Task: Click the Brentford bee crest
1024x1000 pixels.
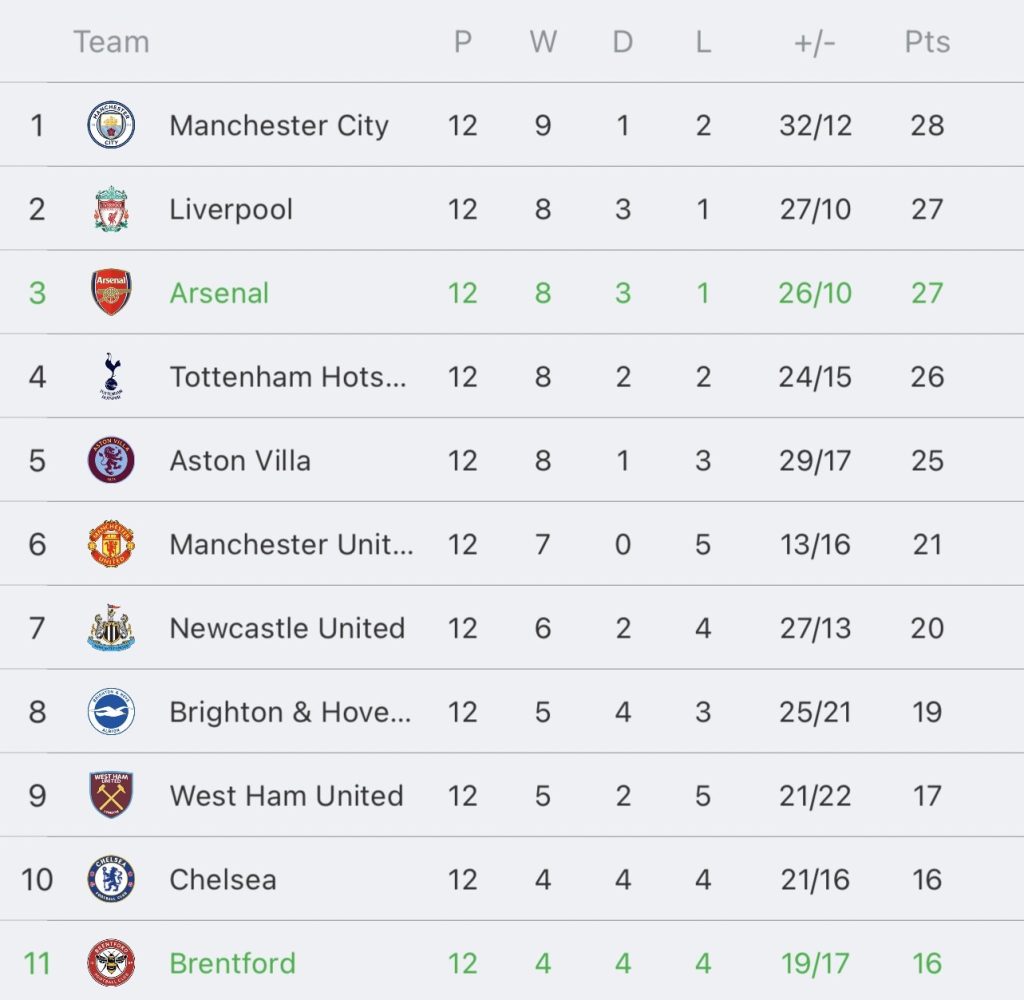Action: coord(111,963)
